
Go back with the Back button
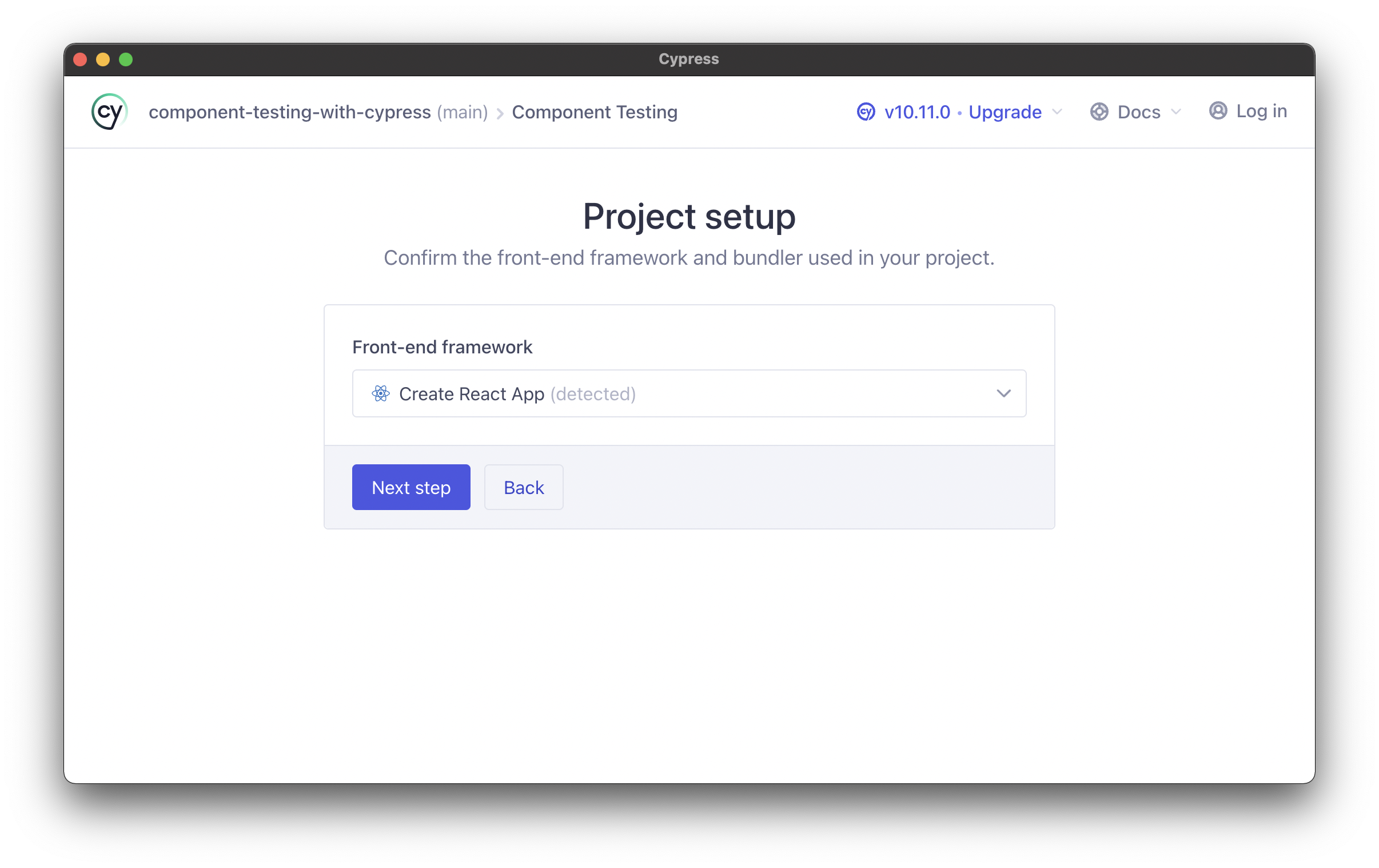(x=524, y=487)
